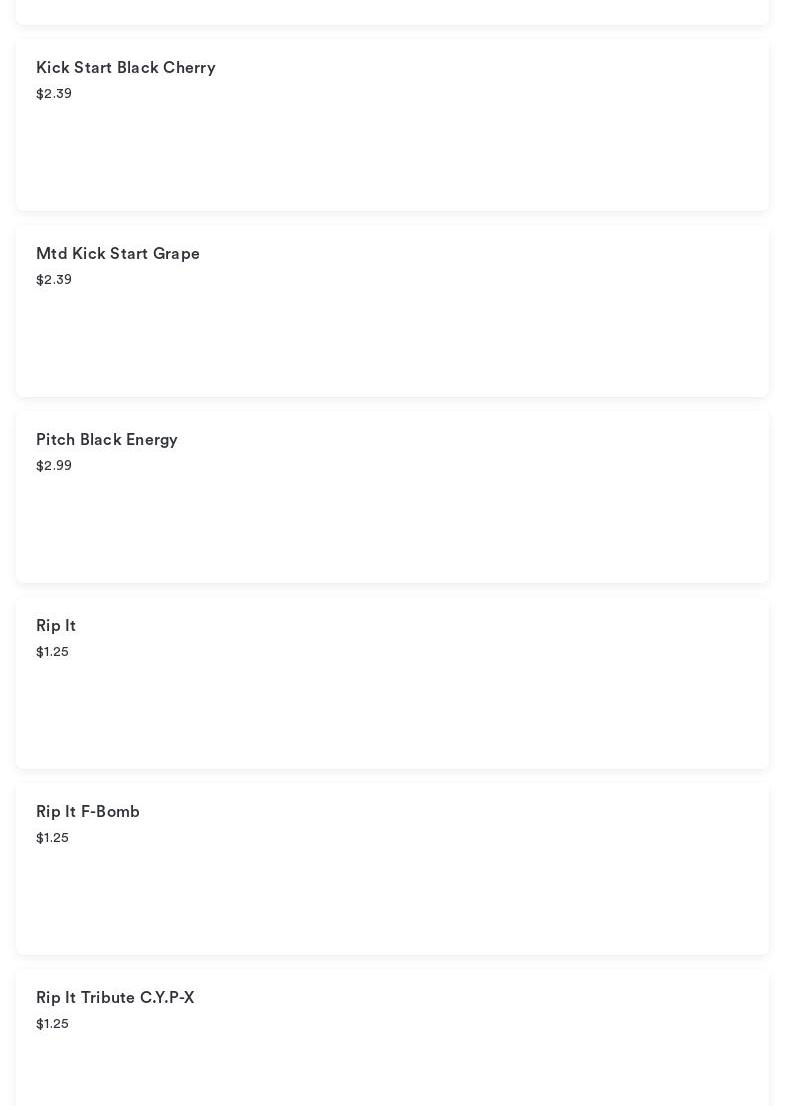Open Pitch Black Energy product title
This screenshot has width=785, height=1106.
[x=107, y=440]
